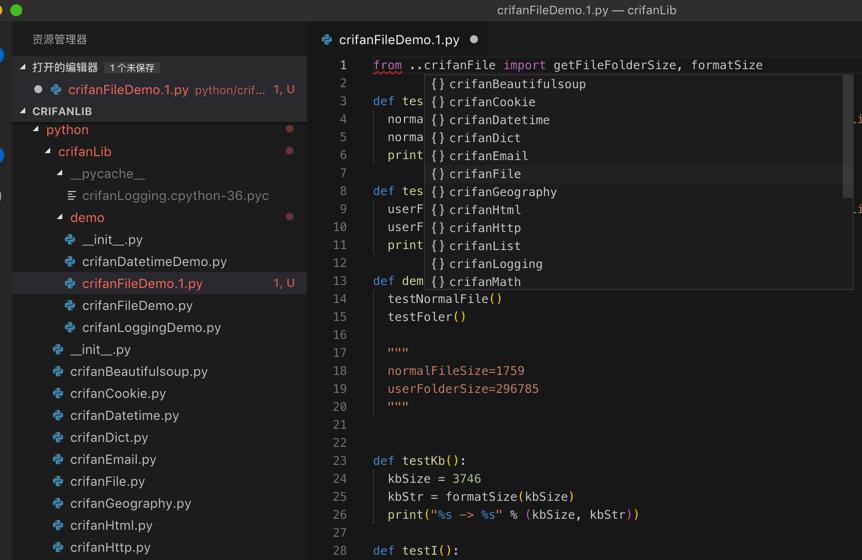Image resolution: width=862 pixels, height=560 pixels.
Task: Collapse the crifanLib folder arrow
Action: point(48,151)
